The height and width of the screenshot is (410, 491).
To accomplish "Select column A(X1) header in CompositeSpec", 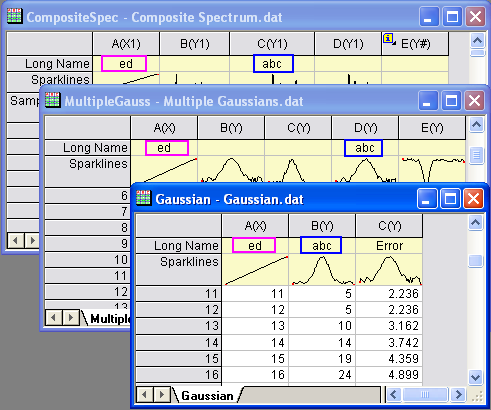I will point(126,43).
